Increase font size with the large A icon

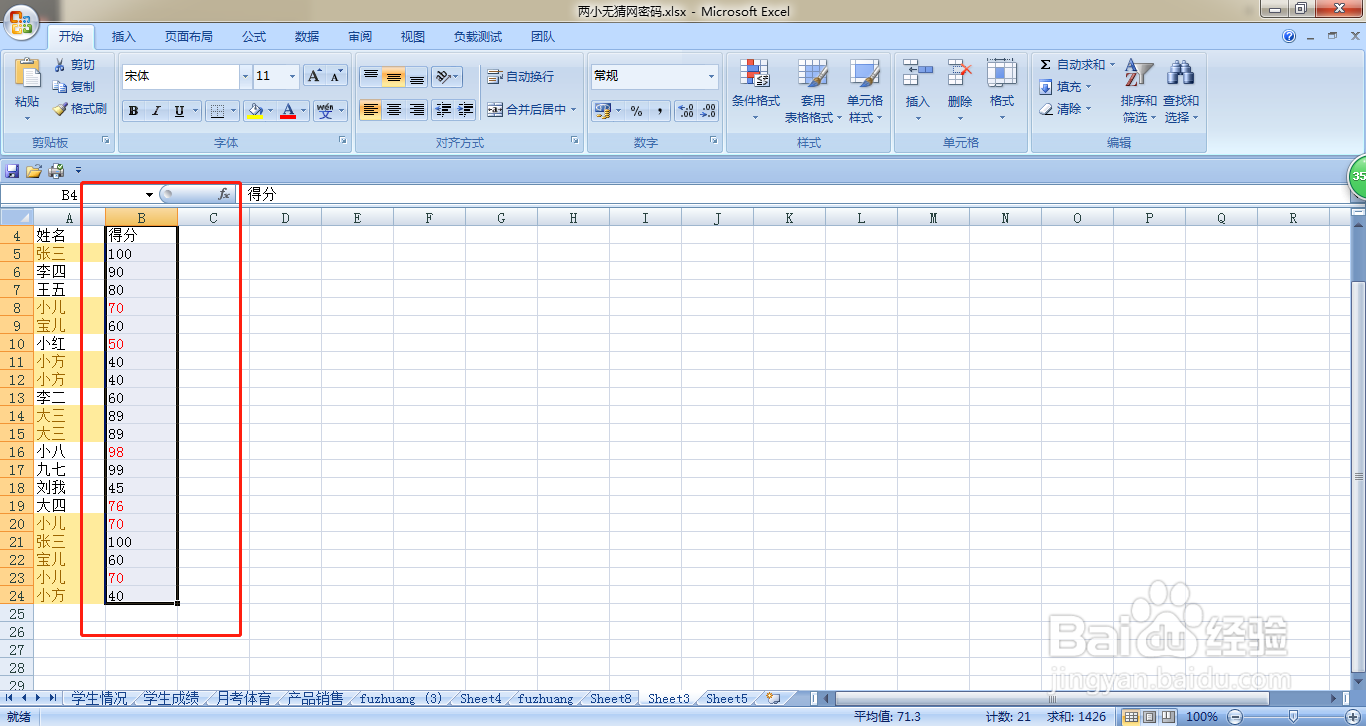coord(314,76)
